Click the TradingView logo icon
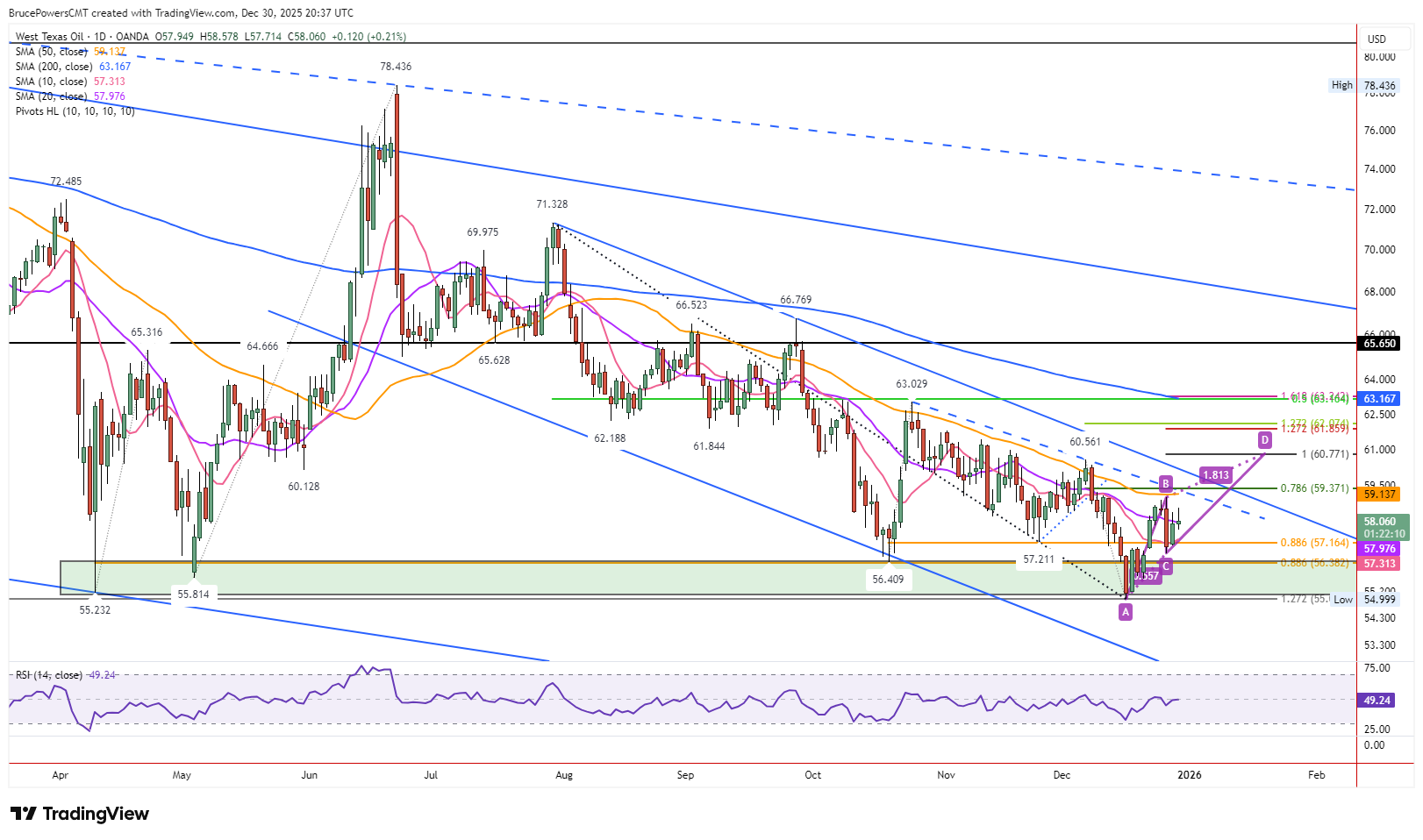Viewport: 1423px width, 840px height. (x=24, y=814)
